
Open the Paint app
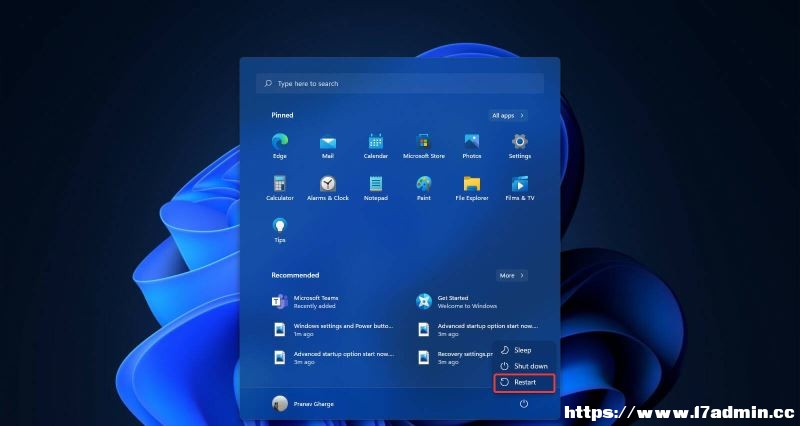[423, 188]
